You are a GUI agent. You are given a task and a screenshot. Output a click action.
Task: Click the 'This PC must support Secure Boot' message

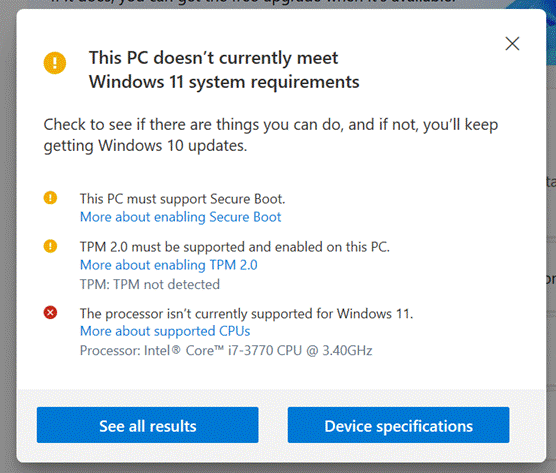(183, 199)
